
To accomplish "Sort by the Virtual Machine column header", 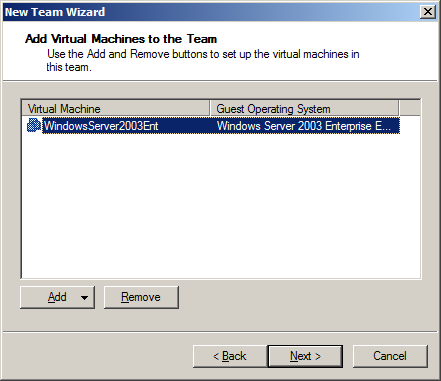I will (116, 109).
